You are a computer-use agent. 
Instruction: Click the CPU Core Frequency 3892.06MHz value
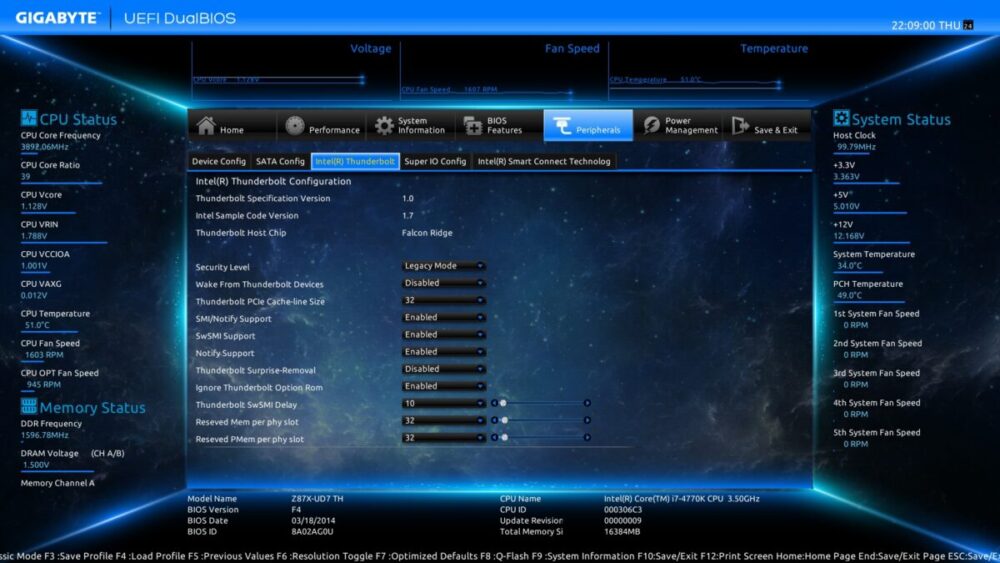[x=44, y=147]
